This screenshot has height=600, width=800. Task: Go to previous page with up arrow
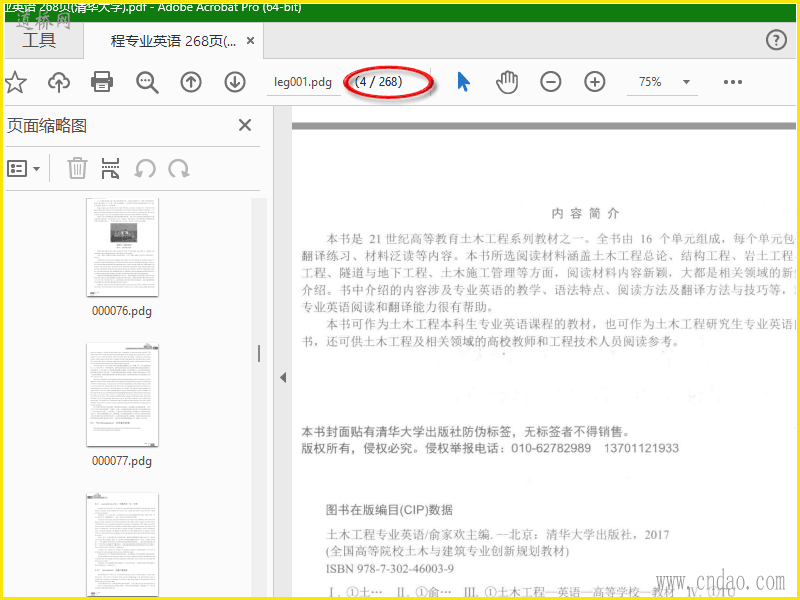tap(191, 82)
